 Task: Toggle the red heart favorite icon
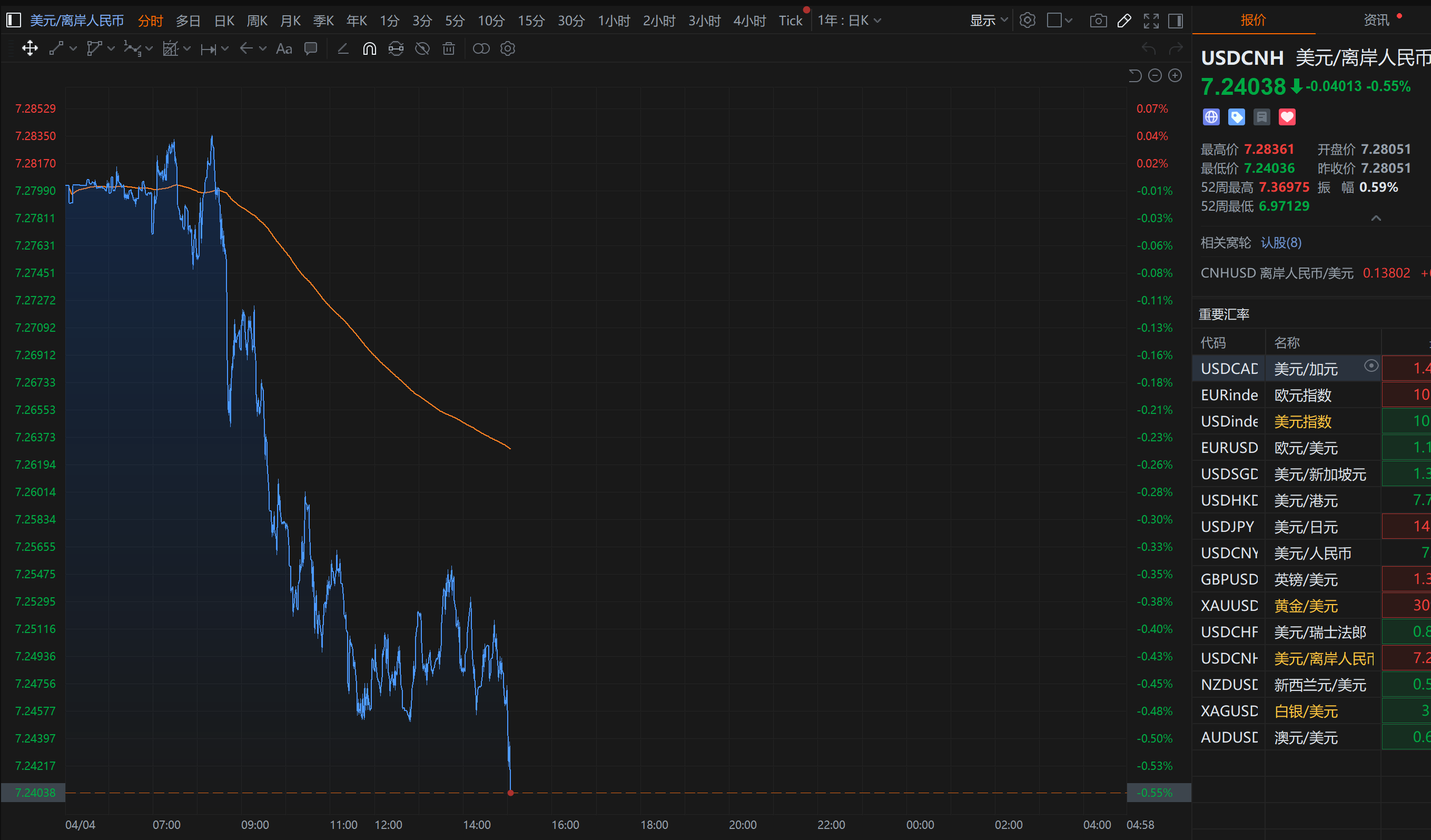click(1286, 117)
